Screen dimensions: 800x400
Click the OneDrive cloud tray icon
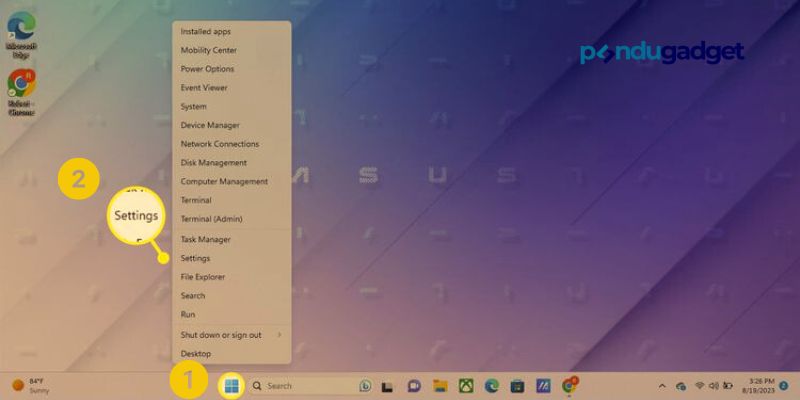pyautogui.click(x=681, y=386)
